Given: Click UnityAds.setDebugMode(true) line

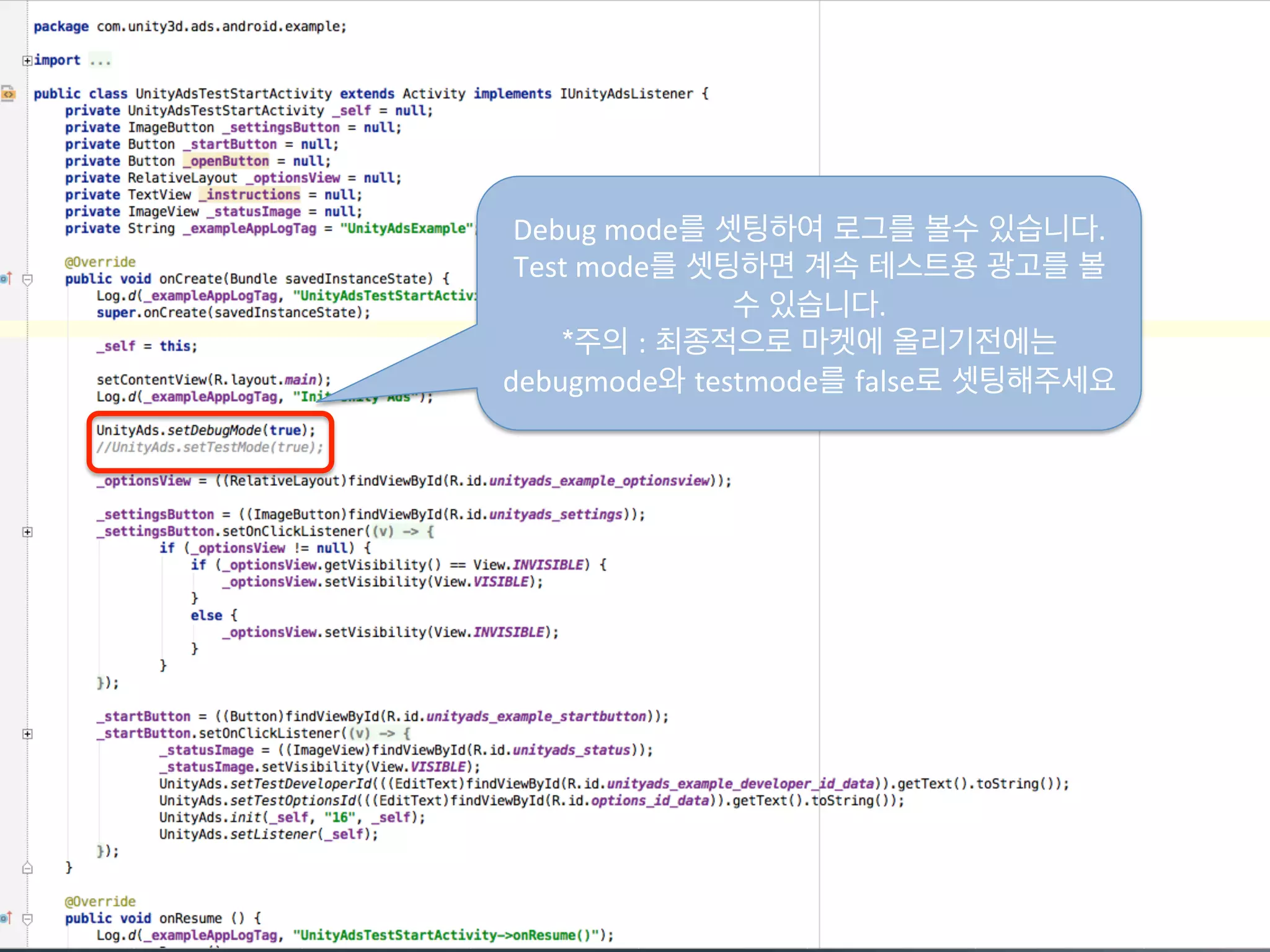Looking at the screenshot, I should [x=206, y=430].
